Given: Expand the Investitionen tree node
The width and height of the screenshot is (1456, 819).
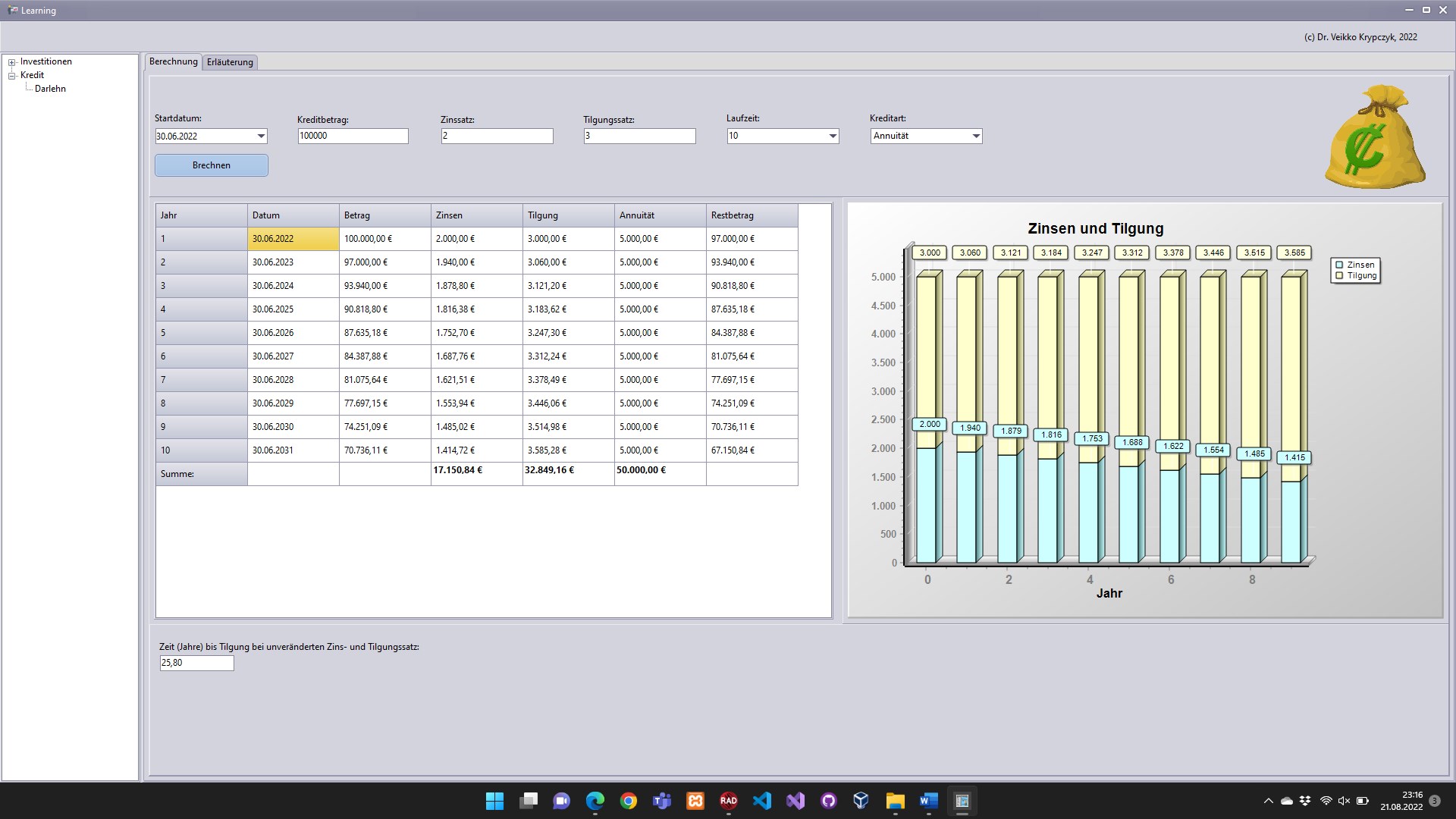Looking at the screenshot, I should 12,62.
